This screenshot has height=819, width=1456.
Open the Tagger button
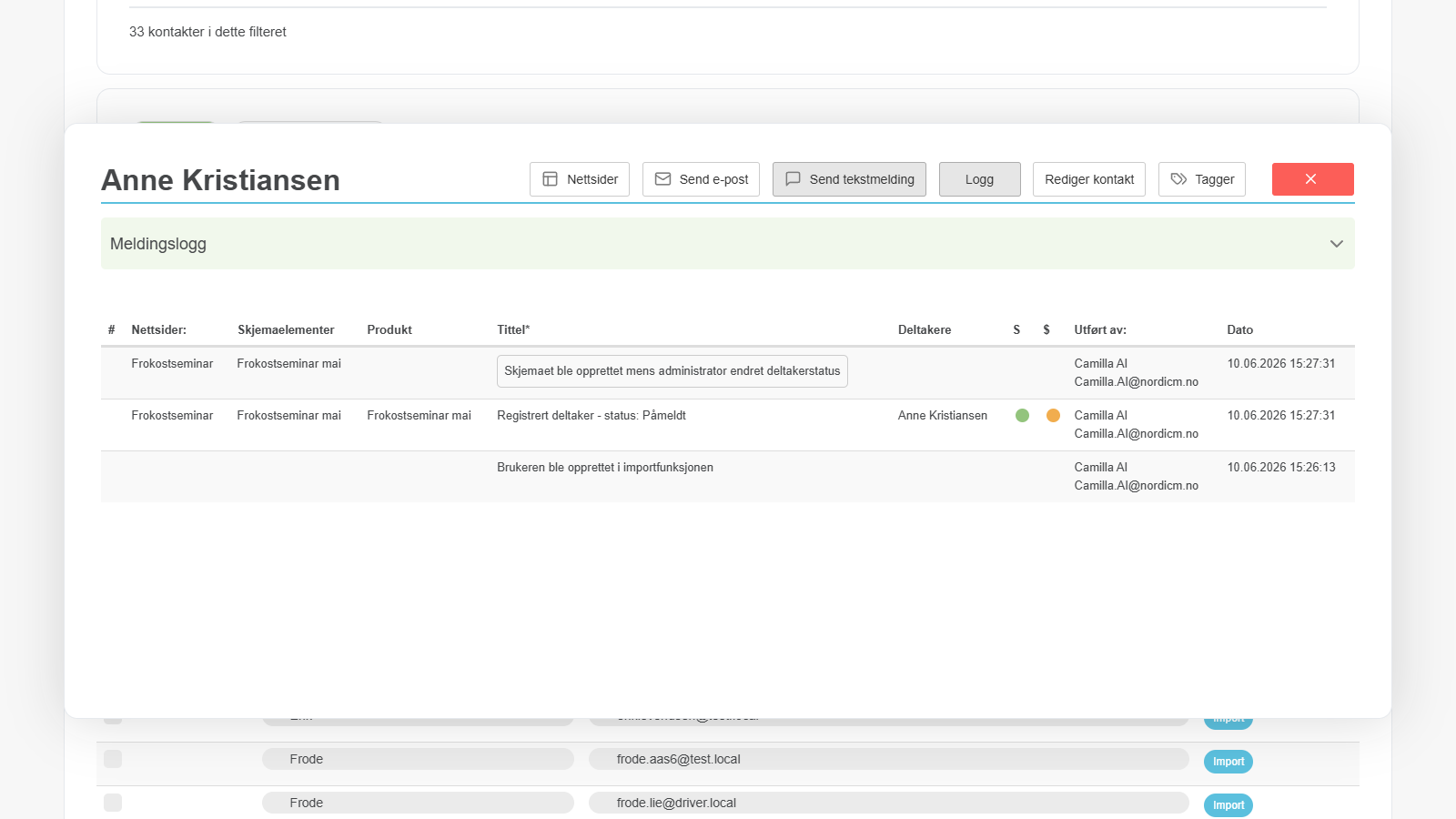(x=1202, y=179)
